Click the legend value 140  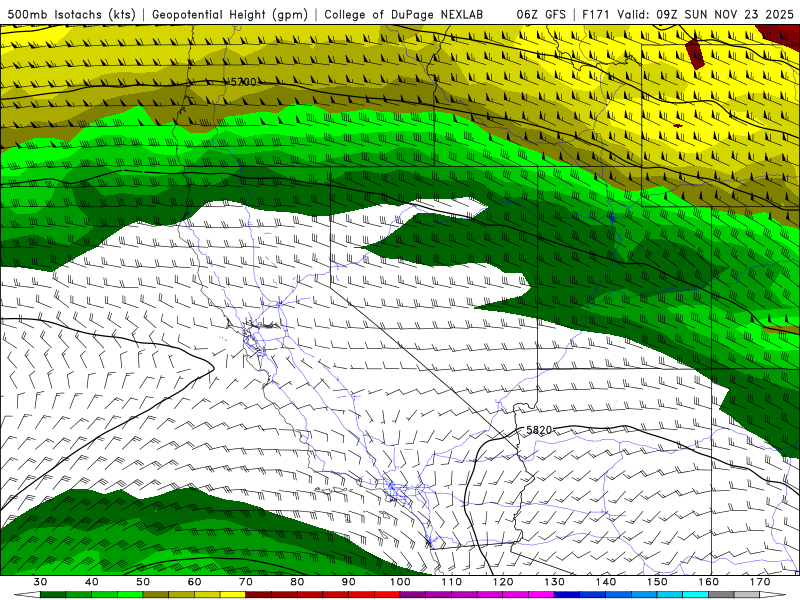click(x=606, y=582)
